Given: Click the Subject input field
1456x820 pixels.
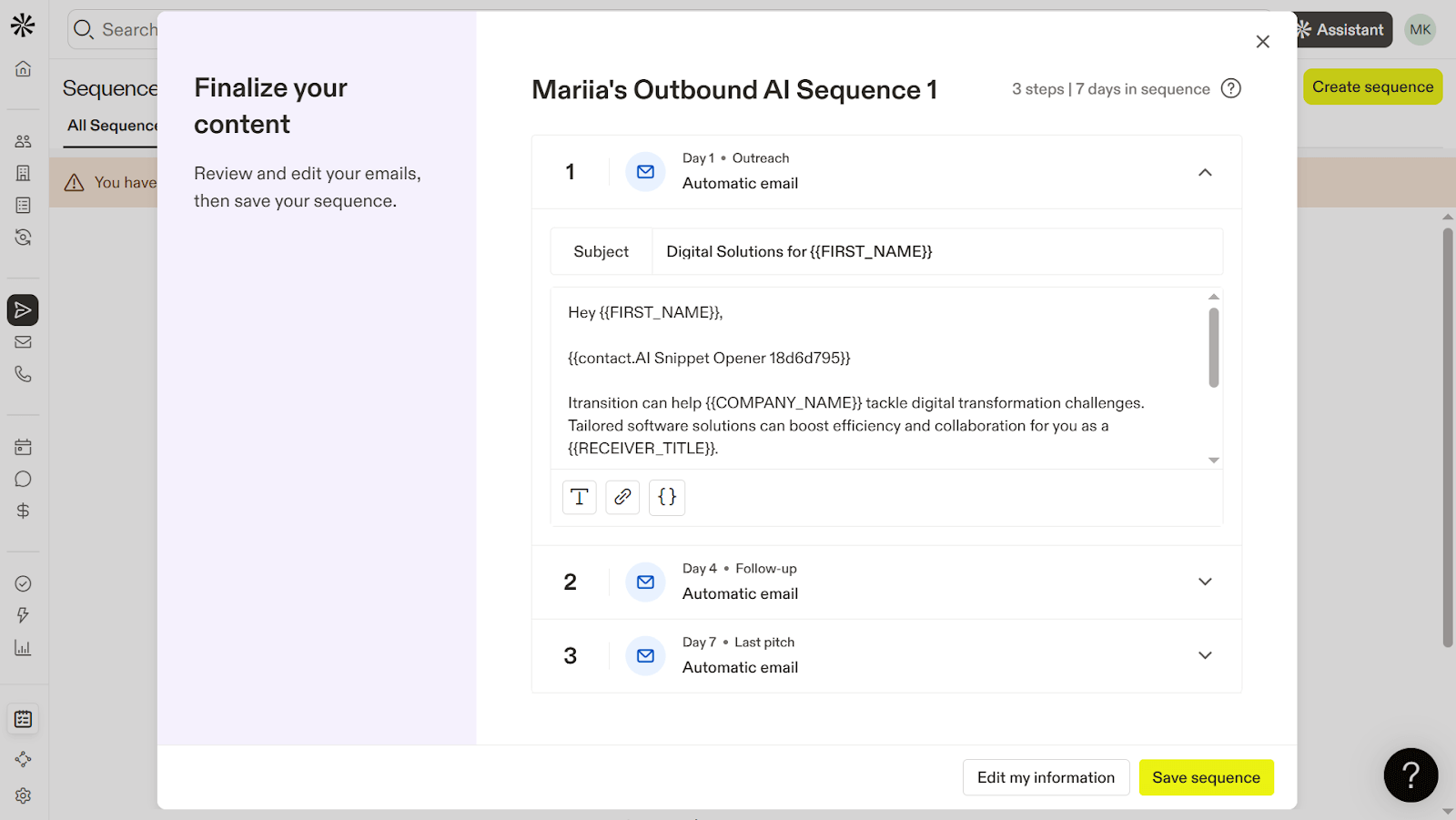Looking at the screenshot, I should click(x=937, y=252).
